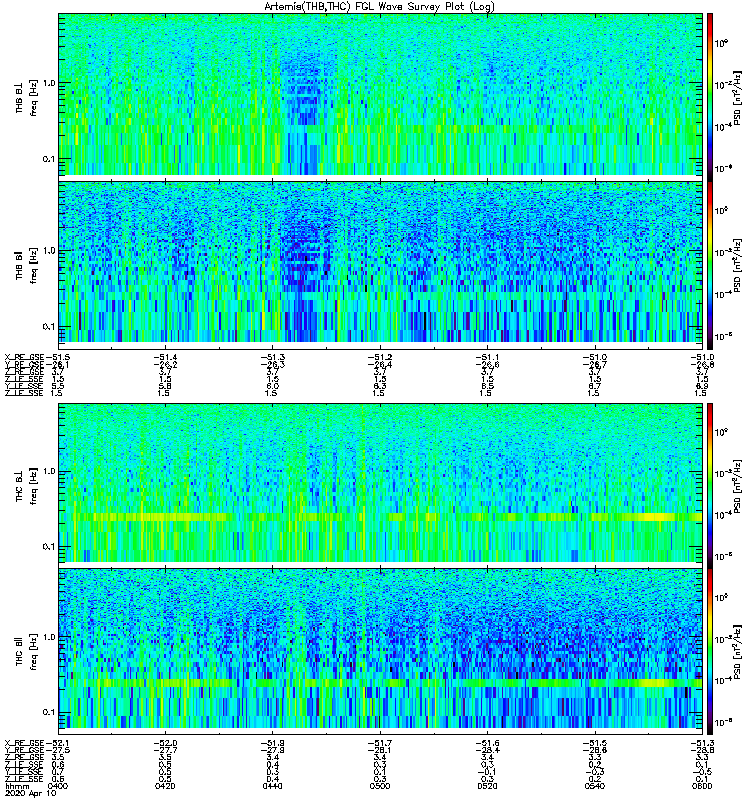The width and height of the screenshot is (750, 800).
Task: Click the plot title "Artemis(THB,THC) FGL Wave Survey Plot (Log)"
Action: click(x=379, y=7)
